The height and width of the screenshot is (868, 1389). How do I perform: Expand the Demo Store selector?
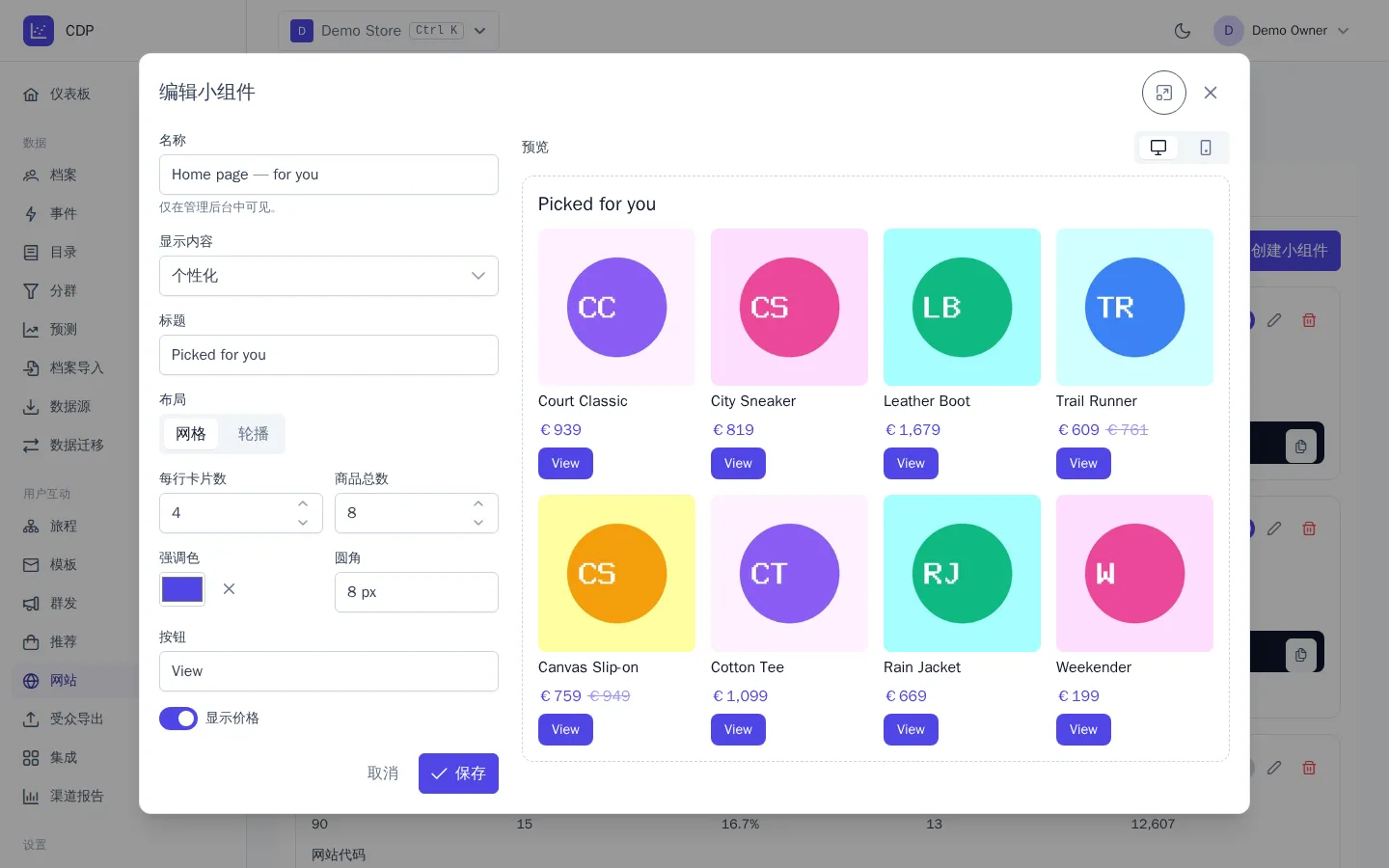pyautogui.click(x=389, y=31)
